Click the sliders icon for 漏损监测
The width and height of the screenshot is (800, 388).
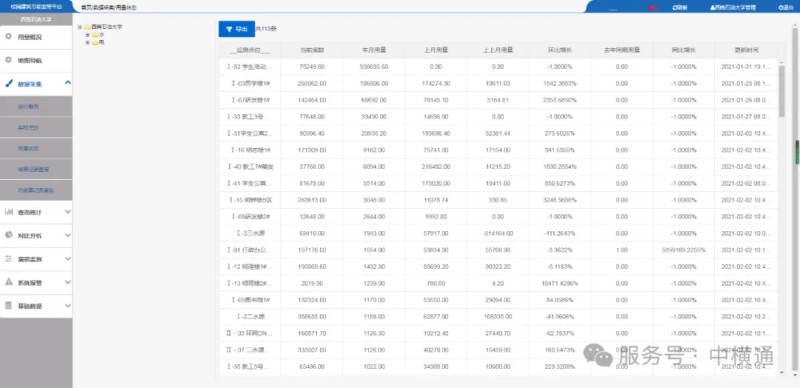(x=8, y=259)
